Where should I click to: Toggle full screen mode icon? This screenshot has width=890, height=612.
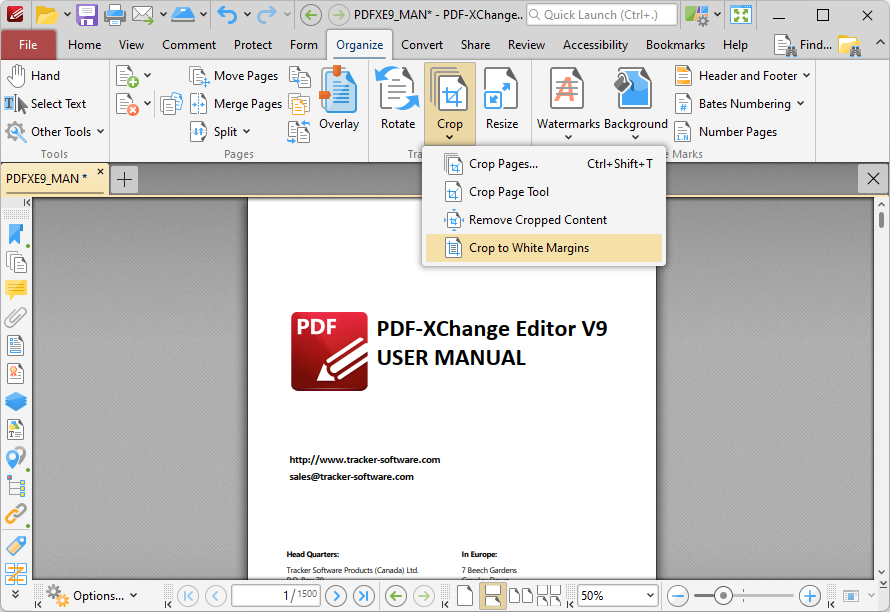(x=741, y=15)
